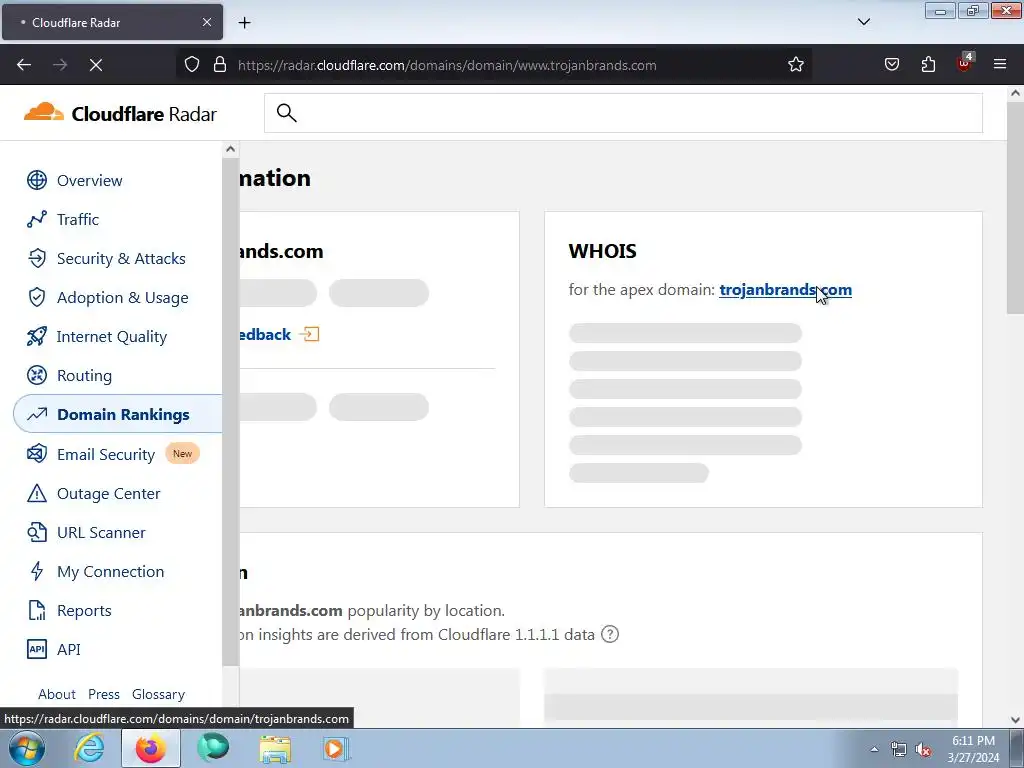The image size is (1024, 768).
Task: Click the Security & Attacks shield icon
Action: (x=37, y=259)
